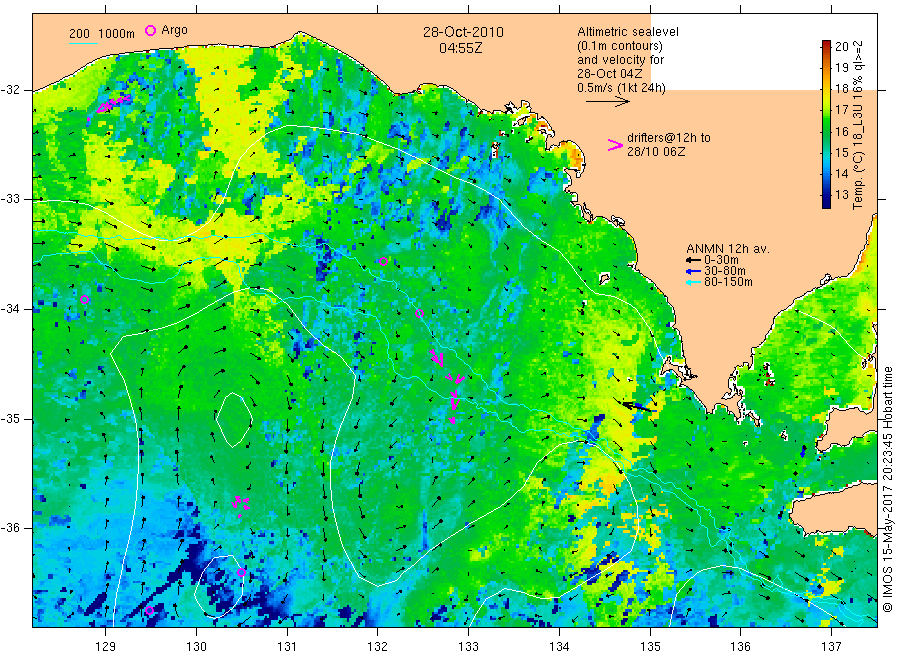Click the 'drifters@12h to' legend text
The width and height of the screenshot is (900, 660).
669,138
